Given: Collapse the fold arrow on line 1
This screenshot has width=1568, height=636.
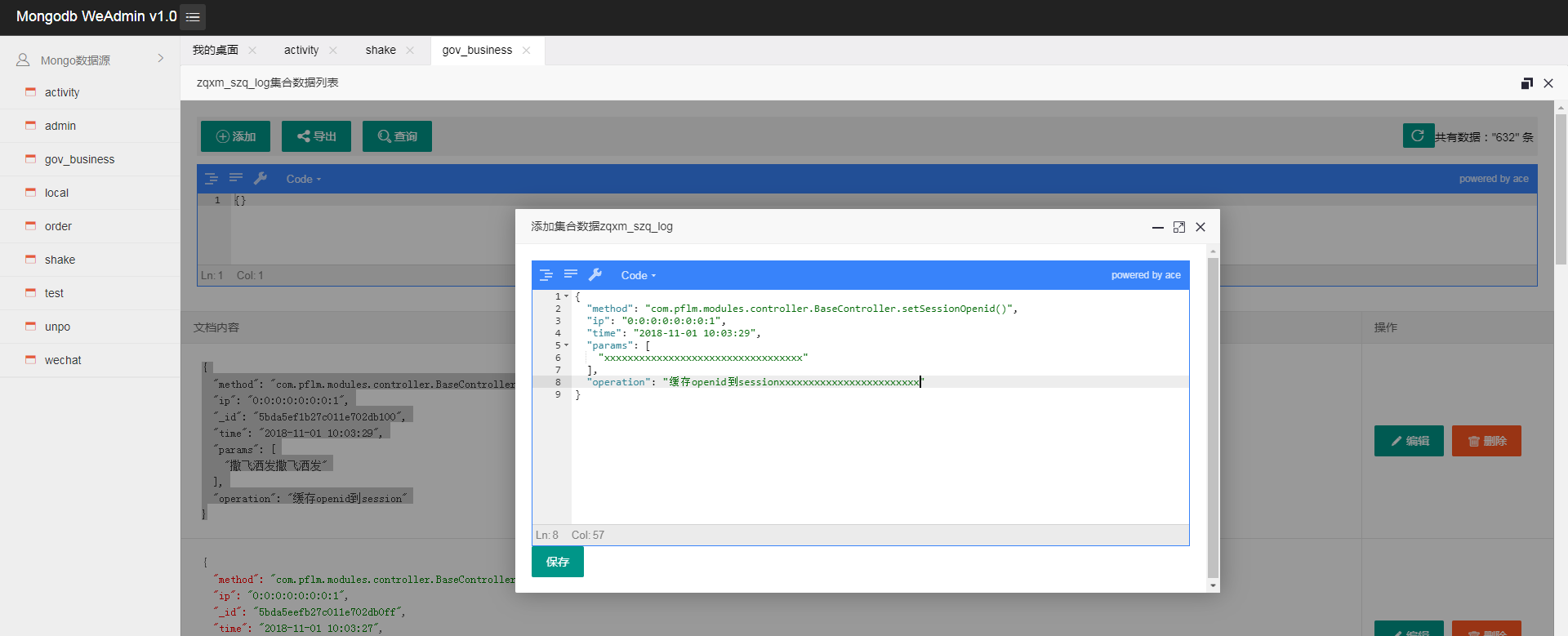Looking at the screenshot, I should point(566,296).
